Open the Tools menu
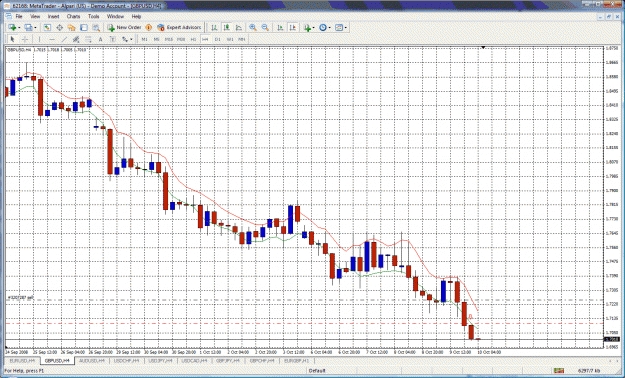625x378 pixels. 94,16
